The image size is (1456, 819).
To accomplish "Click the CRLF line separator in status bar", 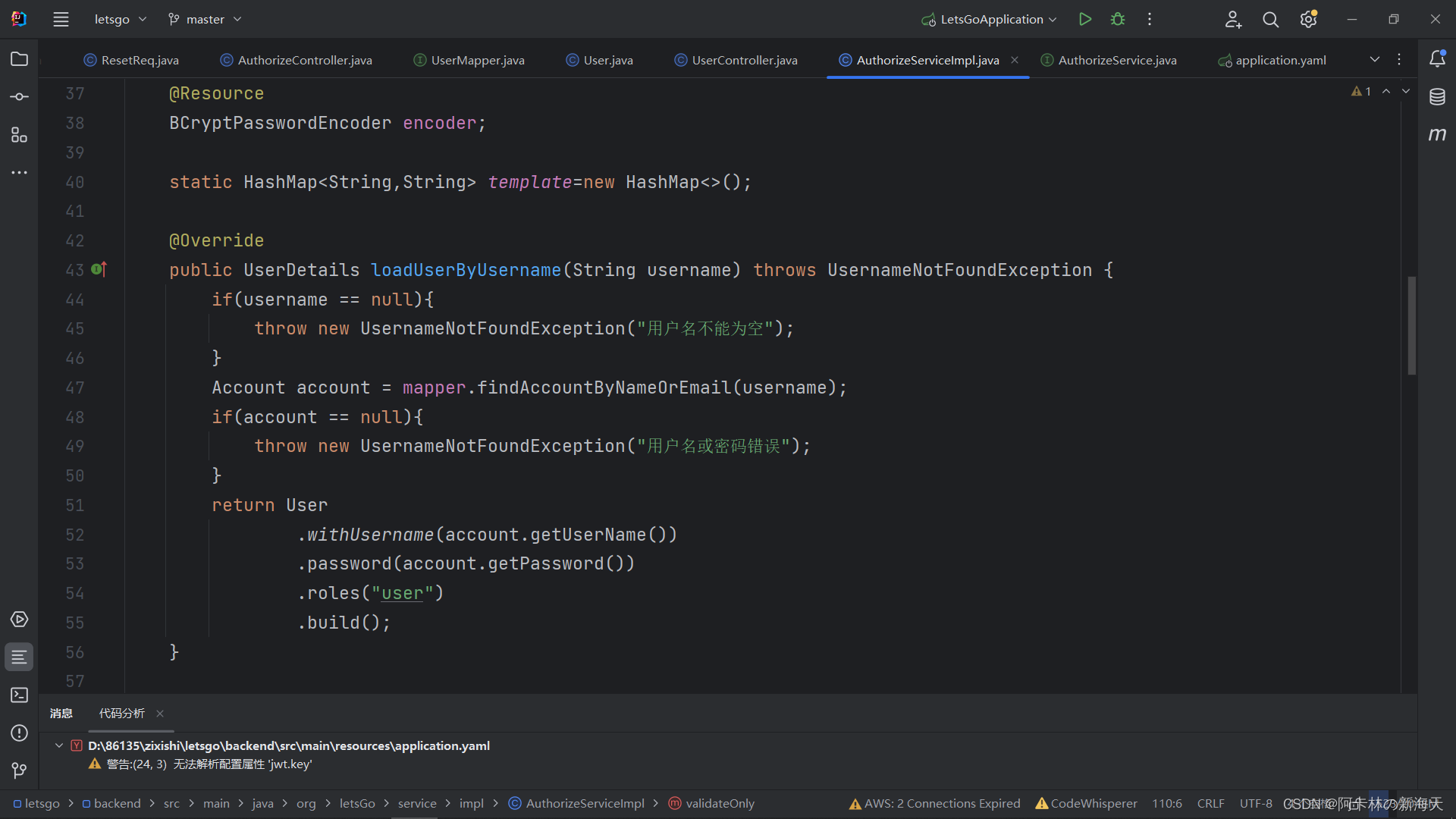I will pyautogui.click(x=1210, y=803).
